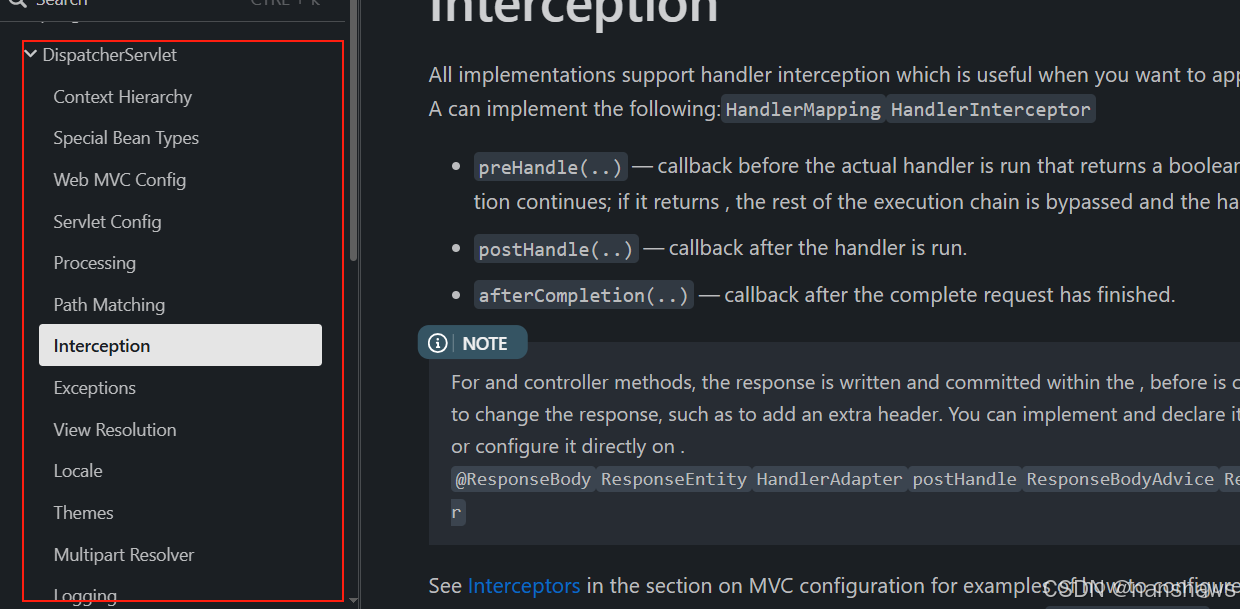
Task: Select the highlighted Interception item
Action: (x=102, y=346)
